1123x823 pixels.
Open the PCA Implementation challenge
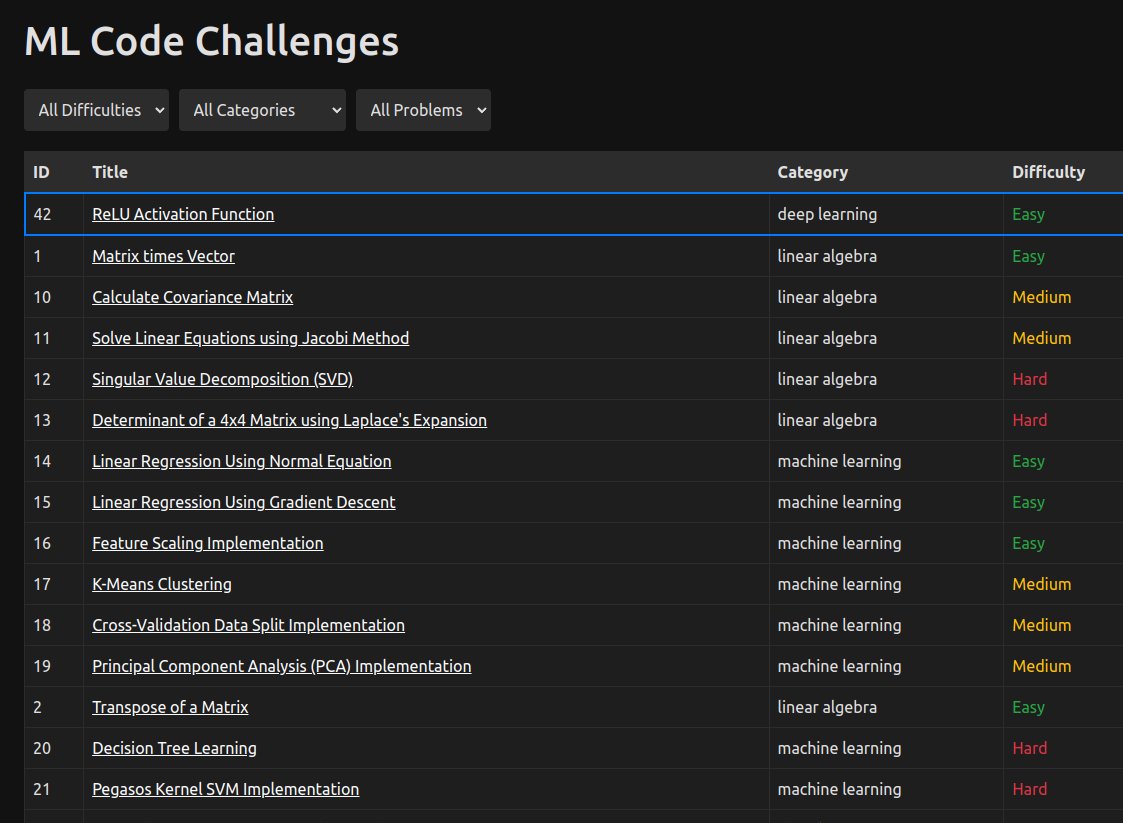point(281,666)
